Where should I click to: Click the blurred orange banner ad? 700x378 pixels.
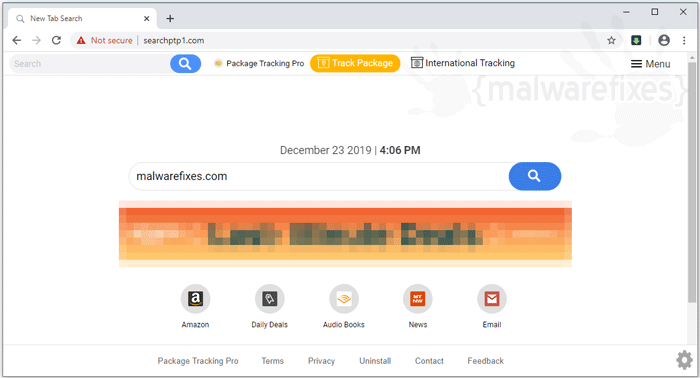click(345, 234)
